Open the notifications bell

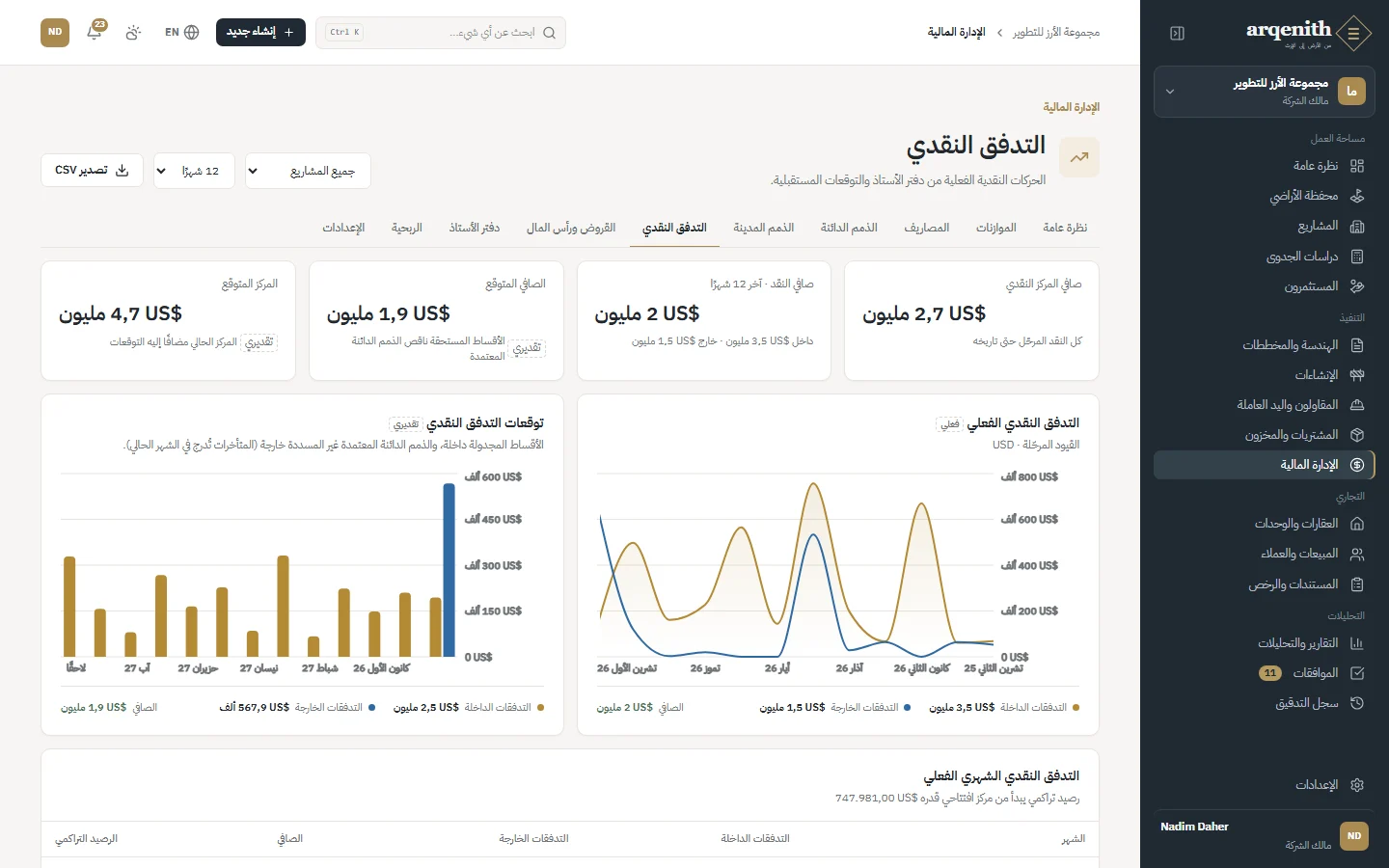[x=95, y=32]
